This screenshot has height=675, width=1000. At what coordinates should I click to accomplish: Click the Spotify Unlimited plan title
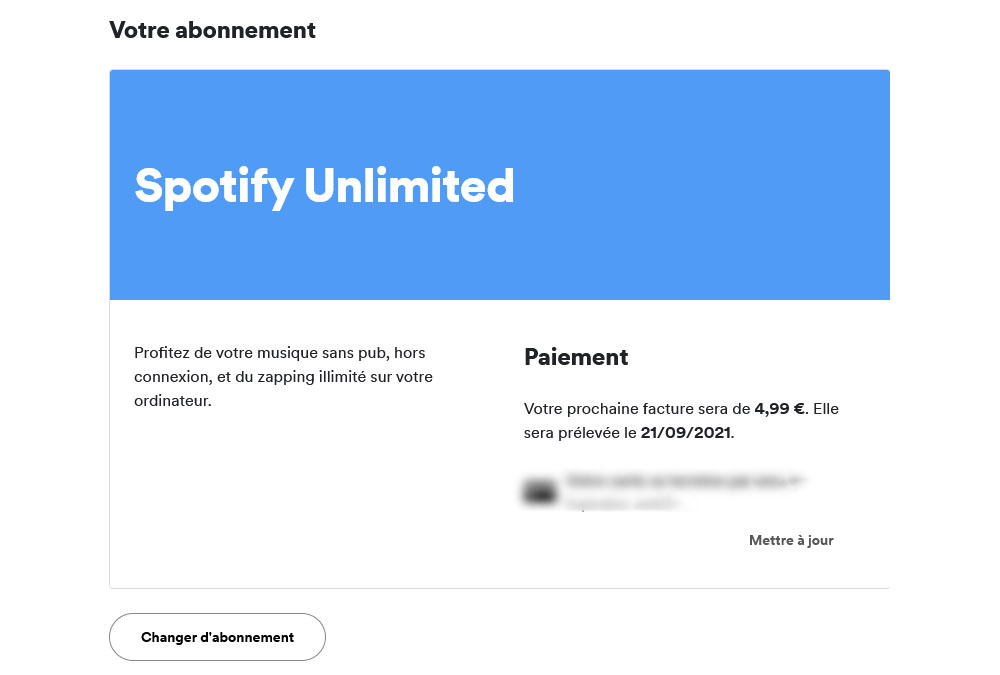324,185
